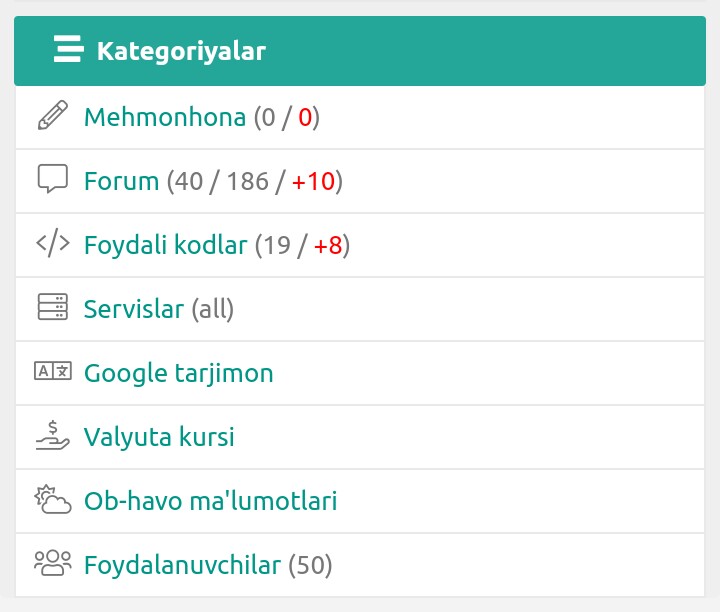
Task: Click the speech bubble icon beside Forum
Action: point(53,179)
